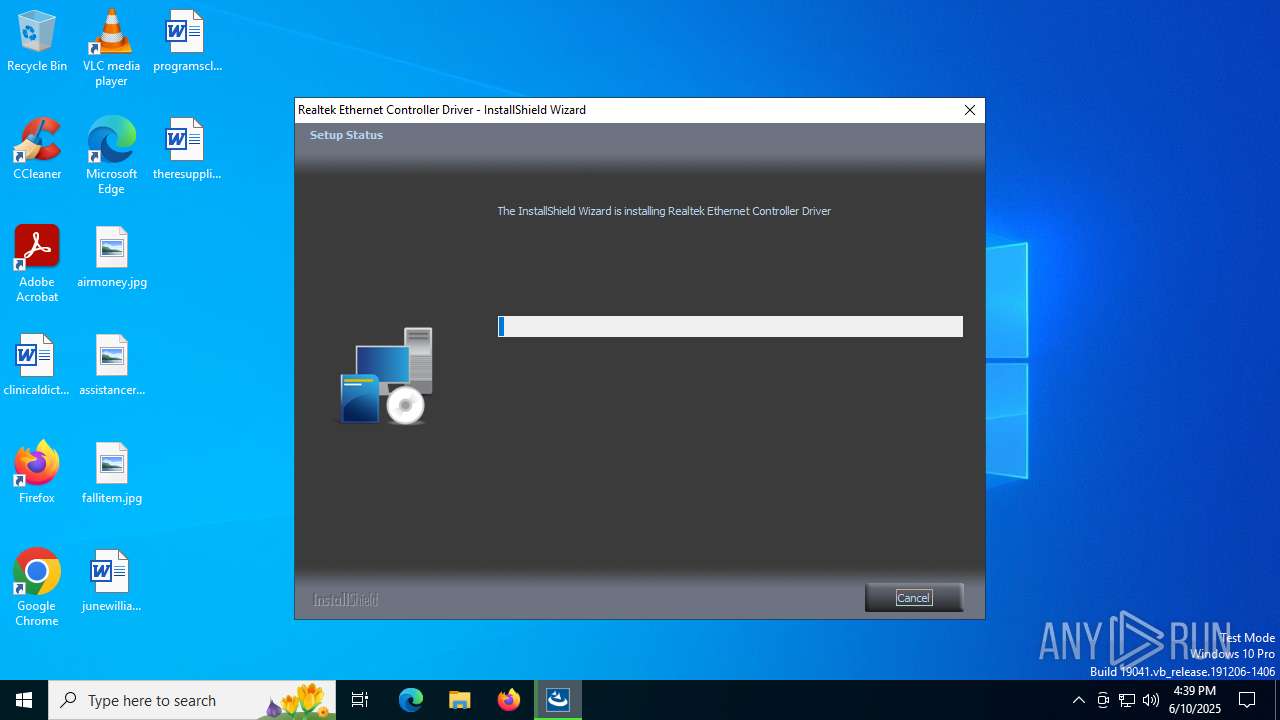
Task: Select the junewillia... Word document
Action: [x=111, y=582]
